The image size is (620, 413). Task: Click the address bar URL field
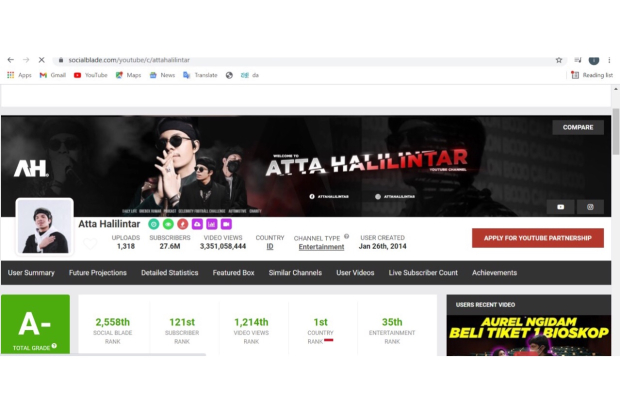300,60
